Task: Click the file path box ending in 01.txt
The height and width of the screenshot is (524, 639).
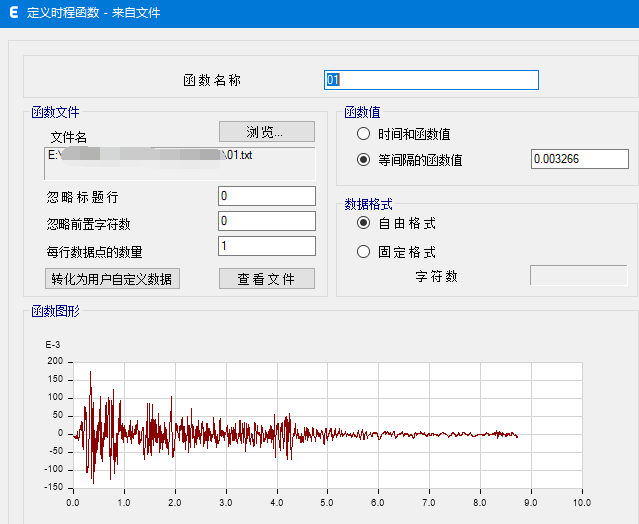Action: coord(181,164)
